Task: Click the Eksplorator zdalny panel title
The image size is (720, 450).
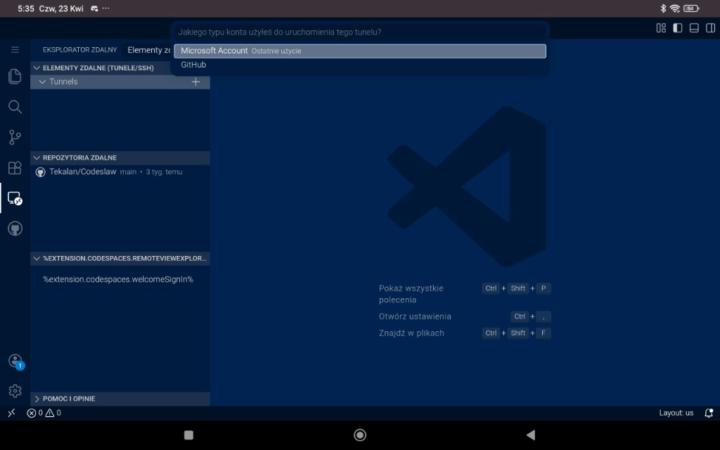Action: [79, 50]
